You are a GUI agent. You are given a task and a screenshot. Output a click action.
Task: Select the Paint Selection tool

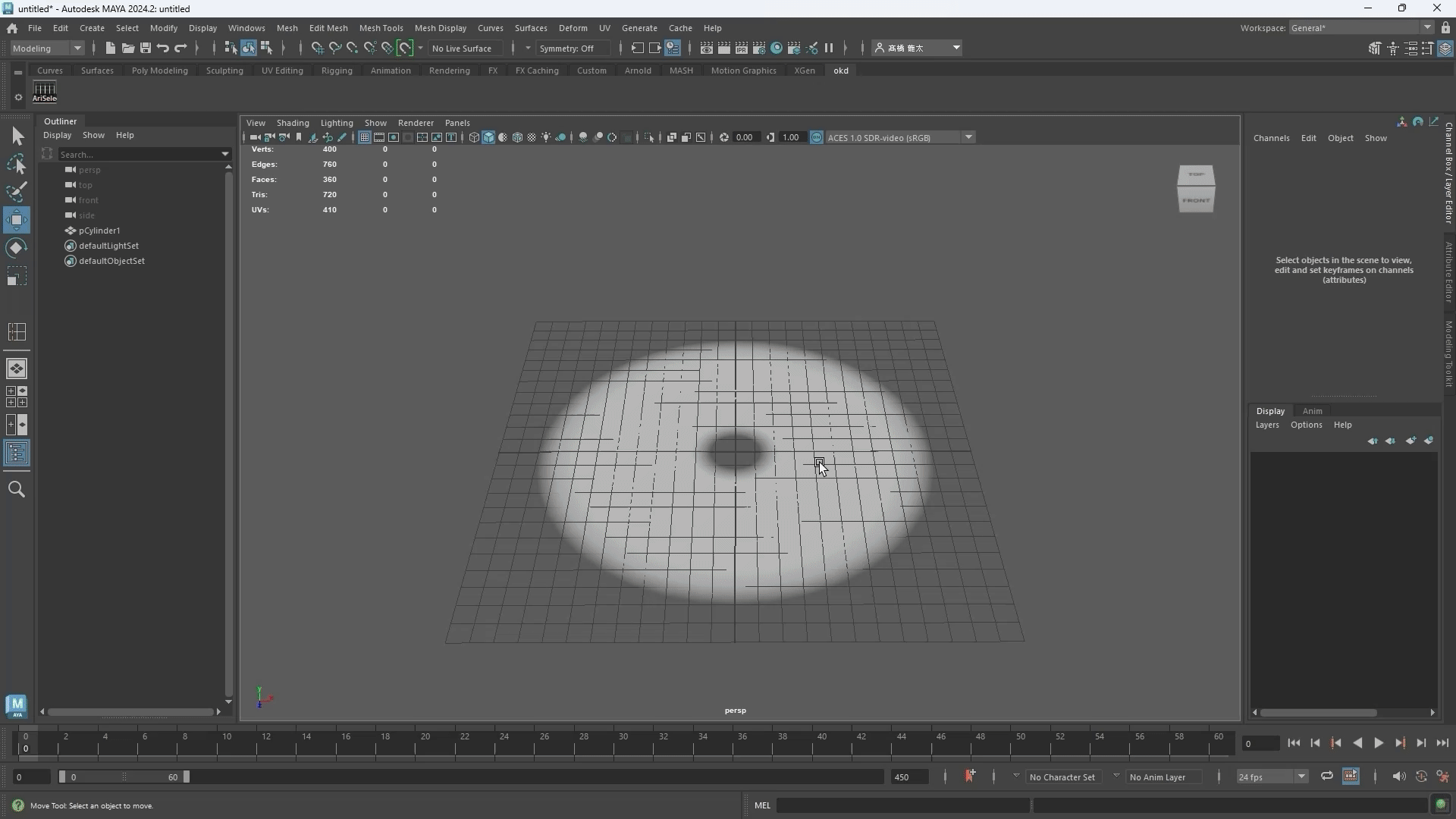17,191
